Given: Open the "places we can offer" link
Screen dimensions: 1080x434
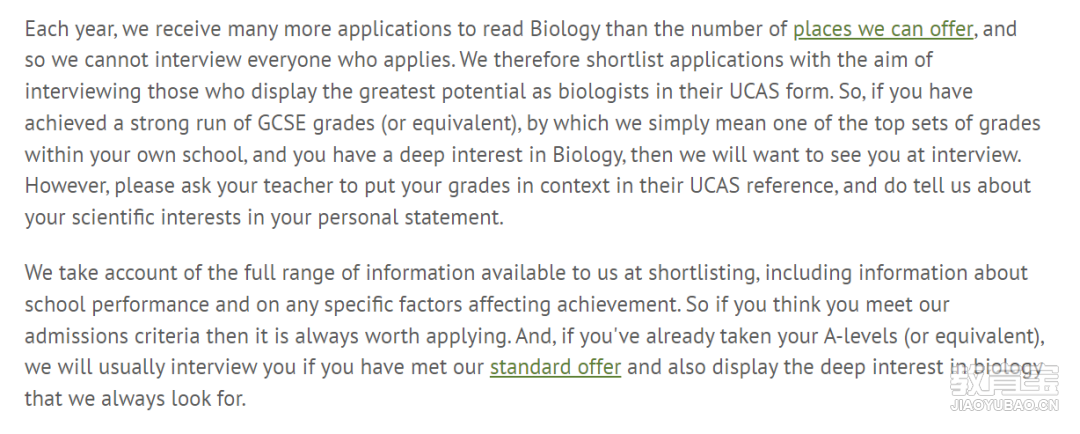Looking at the screenshot, I should point(883,30).
